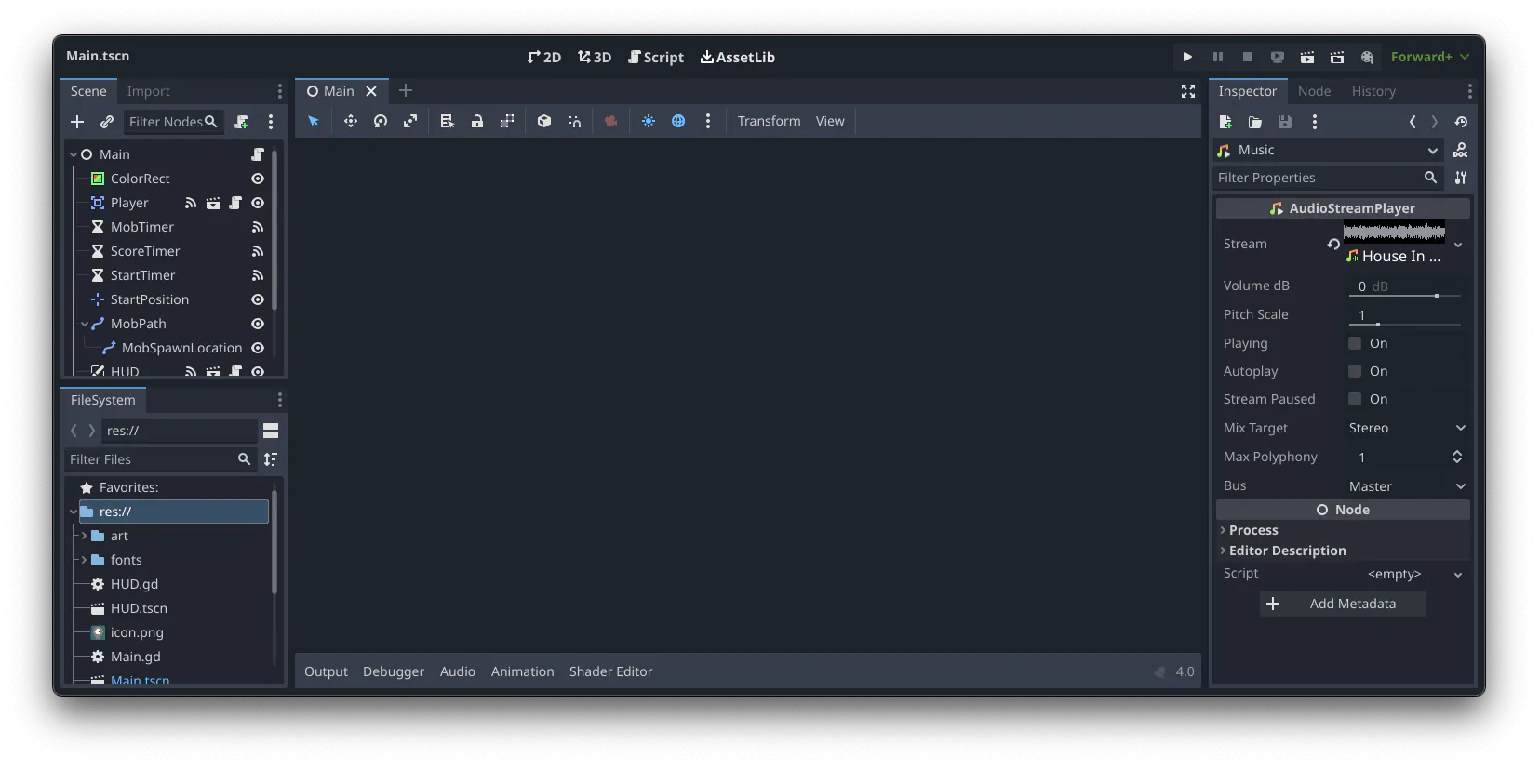Adjust the Volume dB slider

pyautogui.click(x=1405, y=296)
